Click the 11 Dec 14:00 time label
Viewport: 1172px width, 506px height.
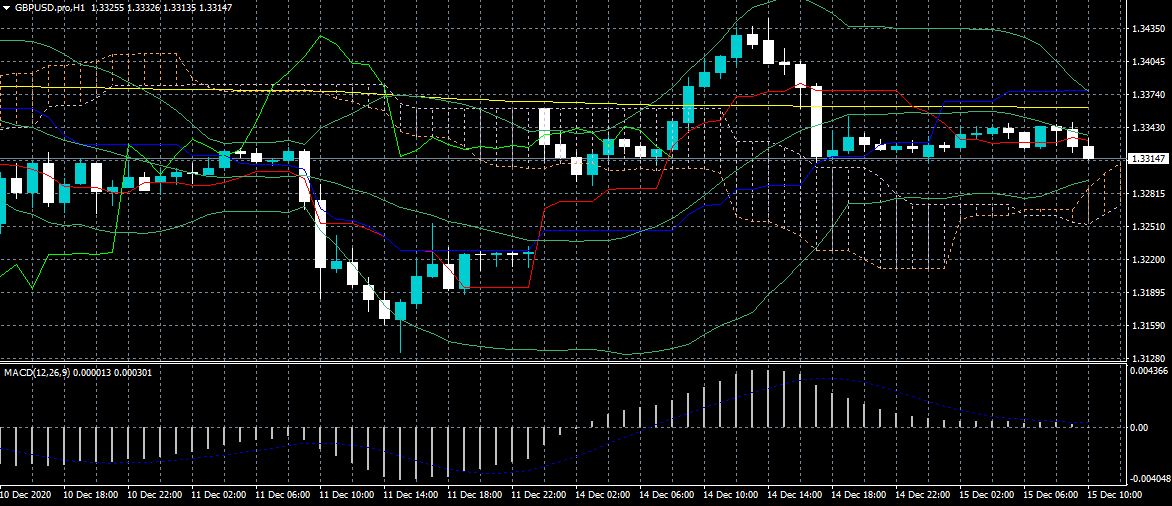[x=410, y=495]
